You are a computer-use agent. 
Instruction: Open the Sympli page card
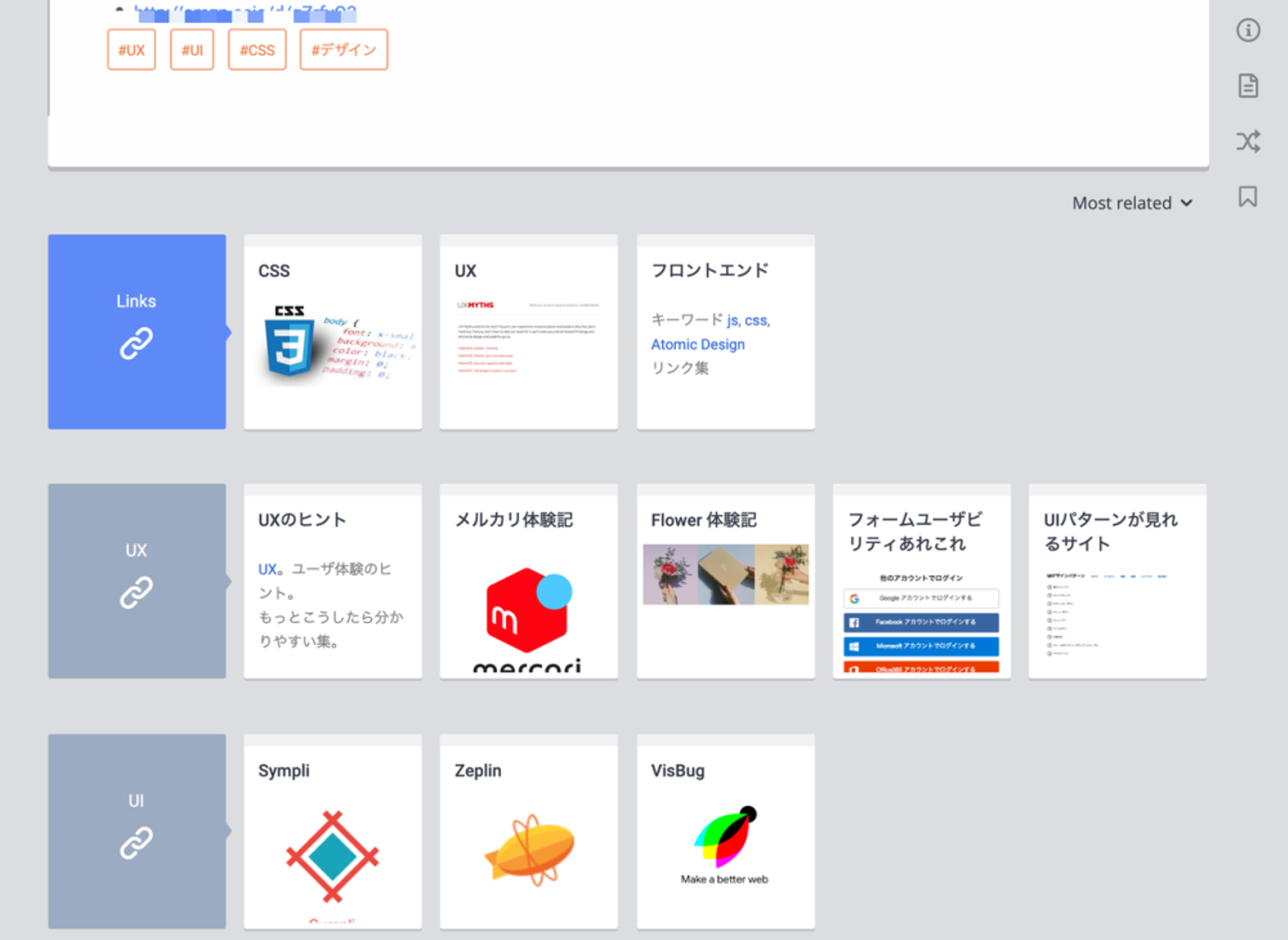click(x=333, y=832)
